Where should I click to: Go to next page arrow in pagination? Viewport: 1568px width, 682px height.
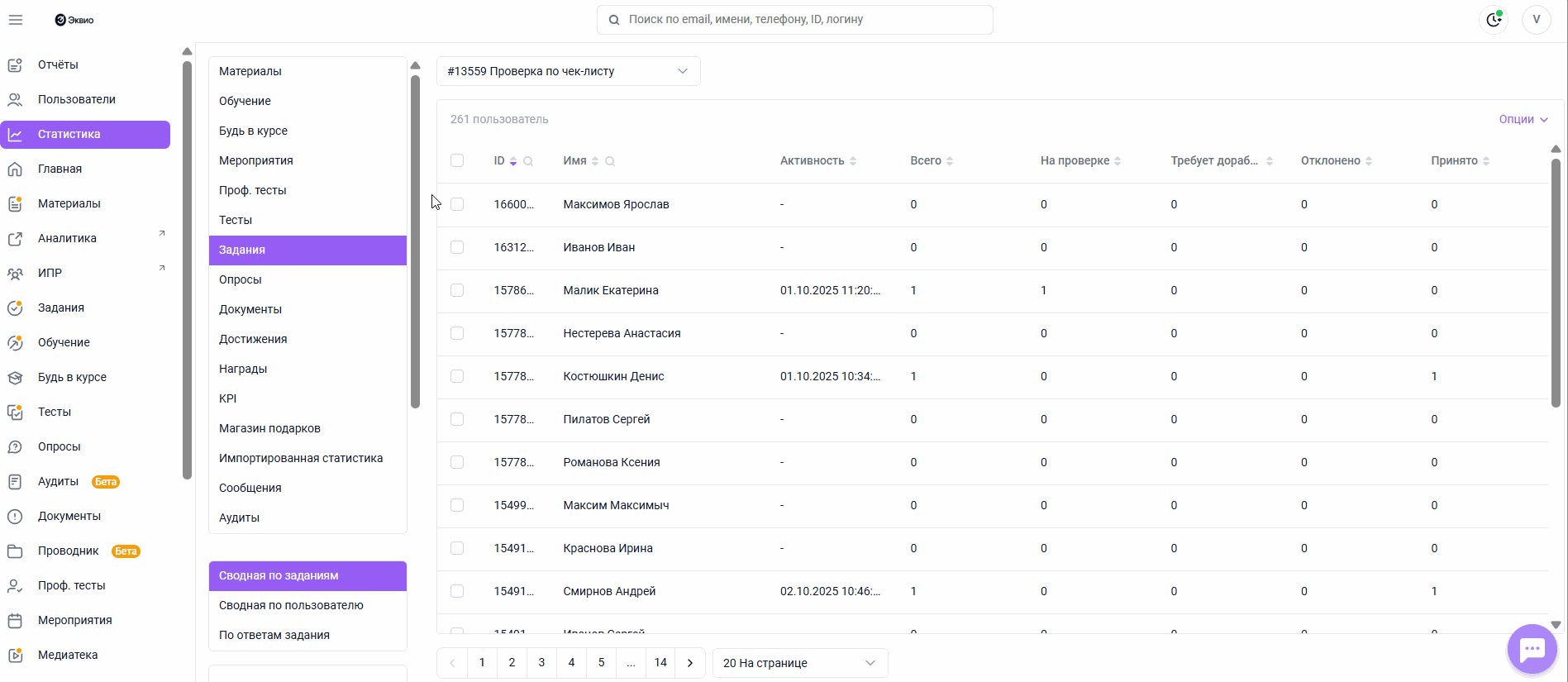tap(690, 663)
